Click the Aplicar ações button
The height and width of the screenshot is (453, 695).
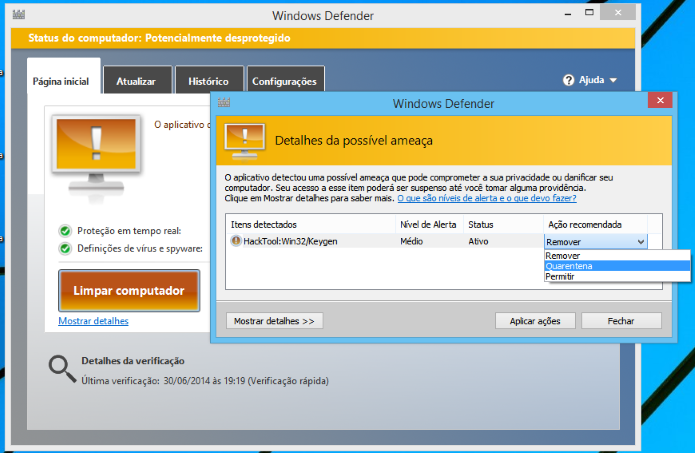click(535, 320)
